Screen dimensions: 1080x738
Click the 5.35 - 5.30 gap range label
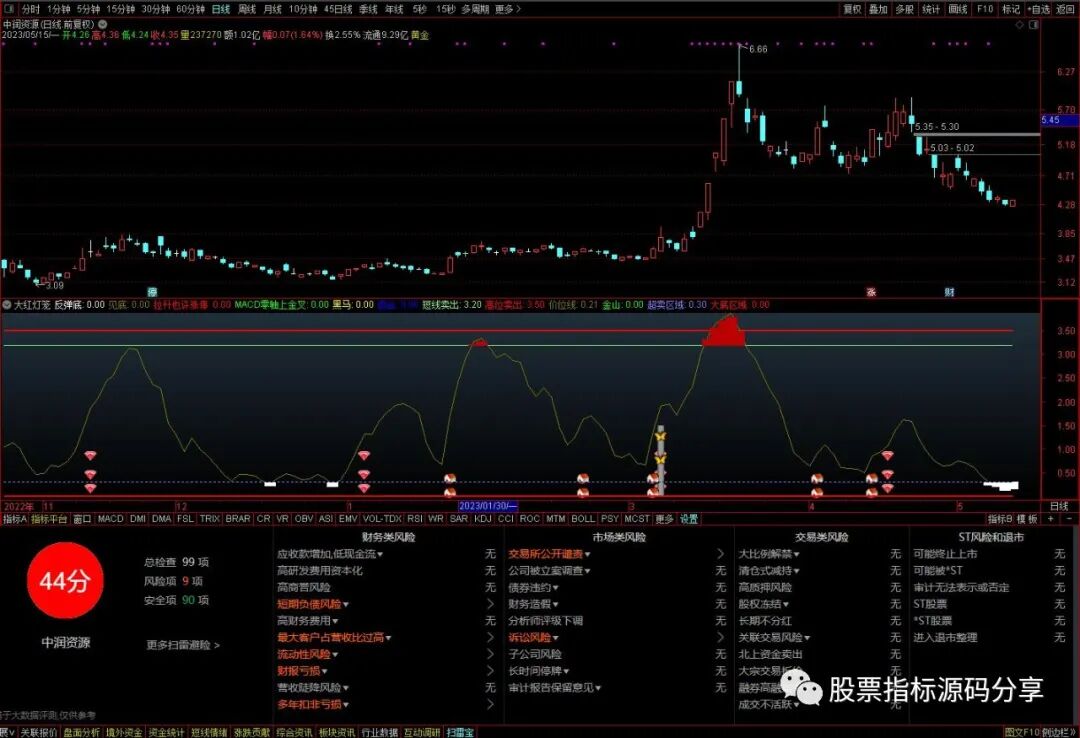pos(937,127)
